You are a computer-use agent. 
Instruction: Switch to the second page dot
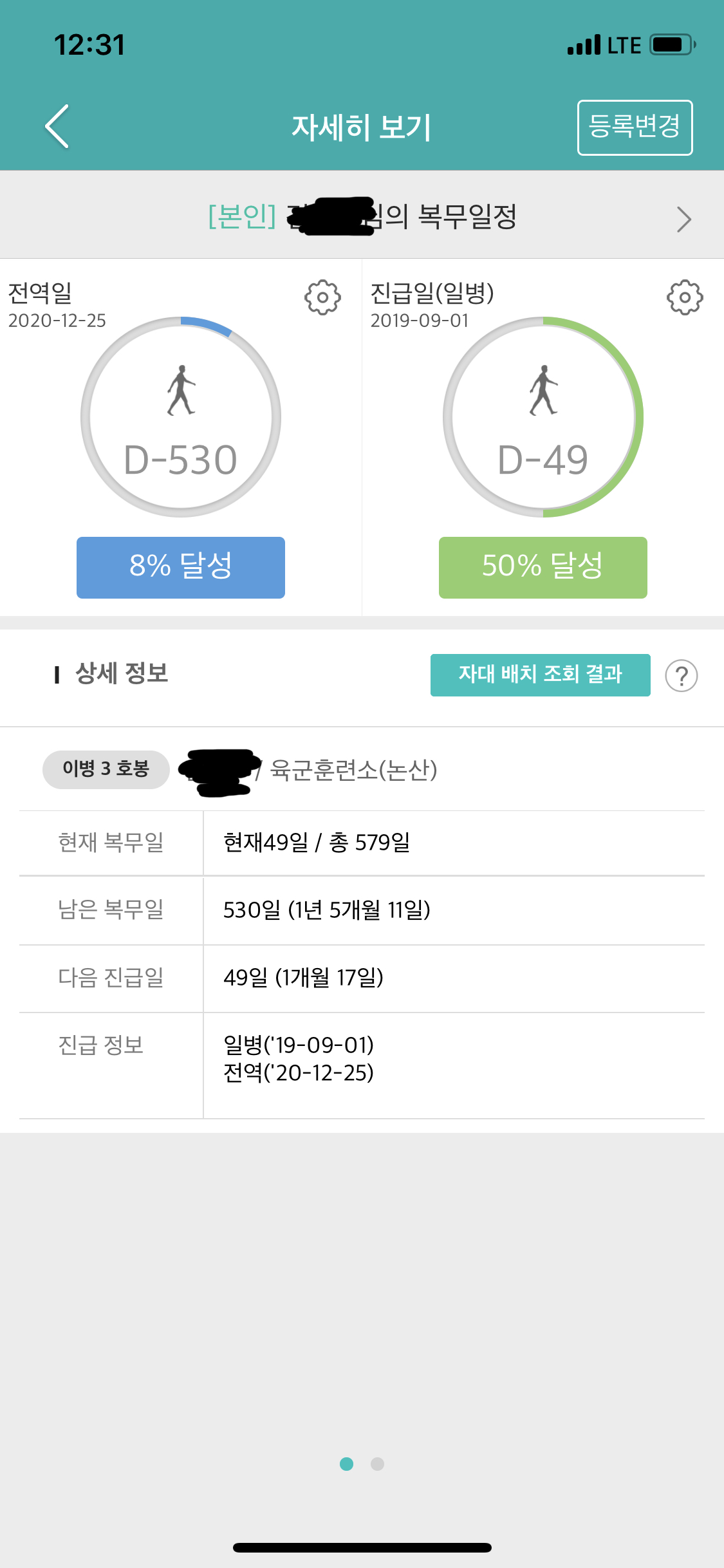378,1464
